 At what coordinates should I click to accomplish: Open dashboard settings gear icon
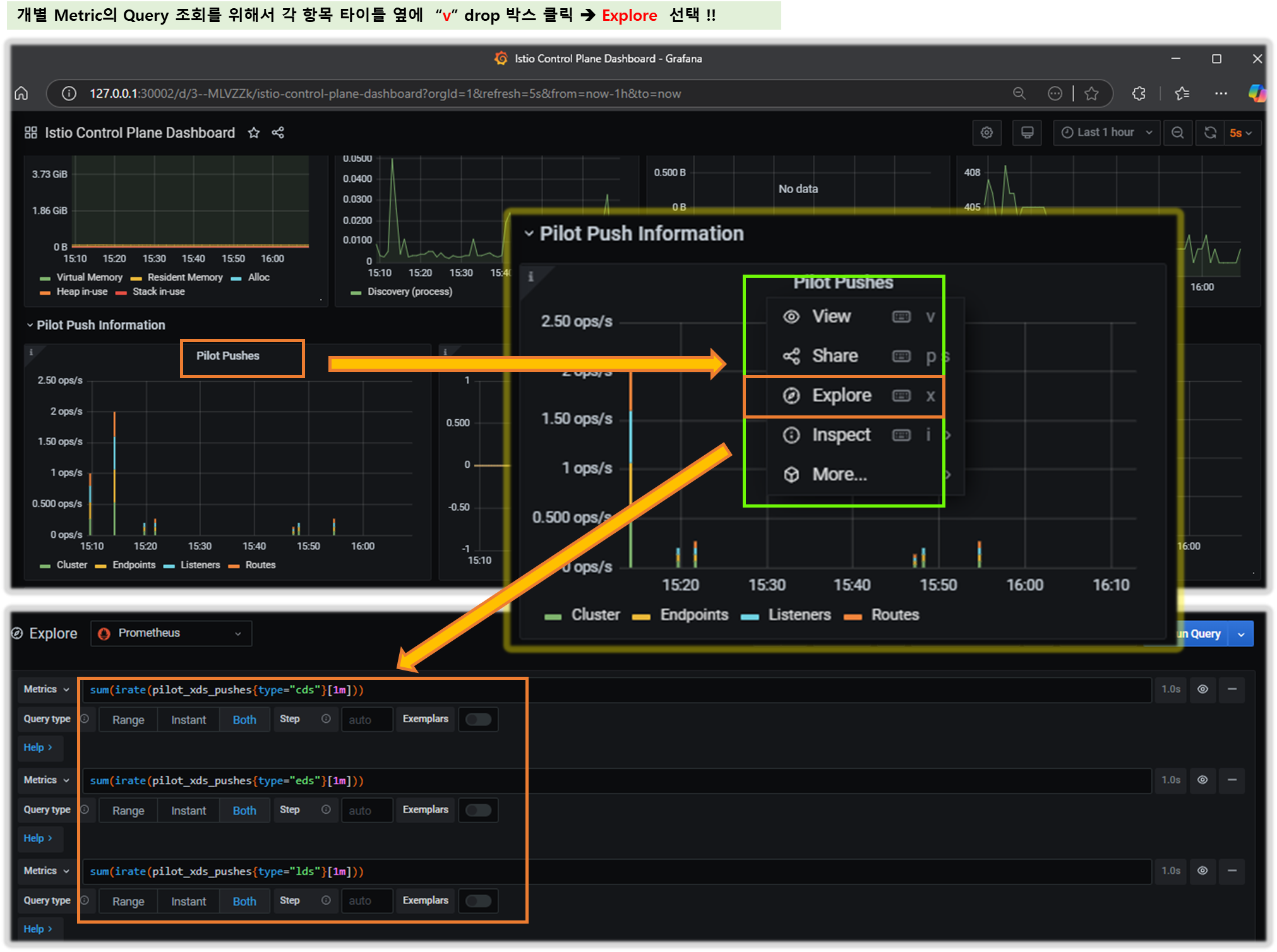(986, 133)
